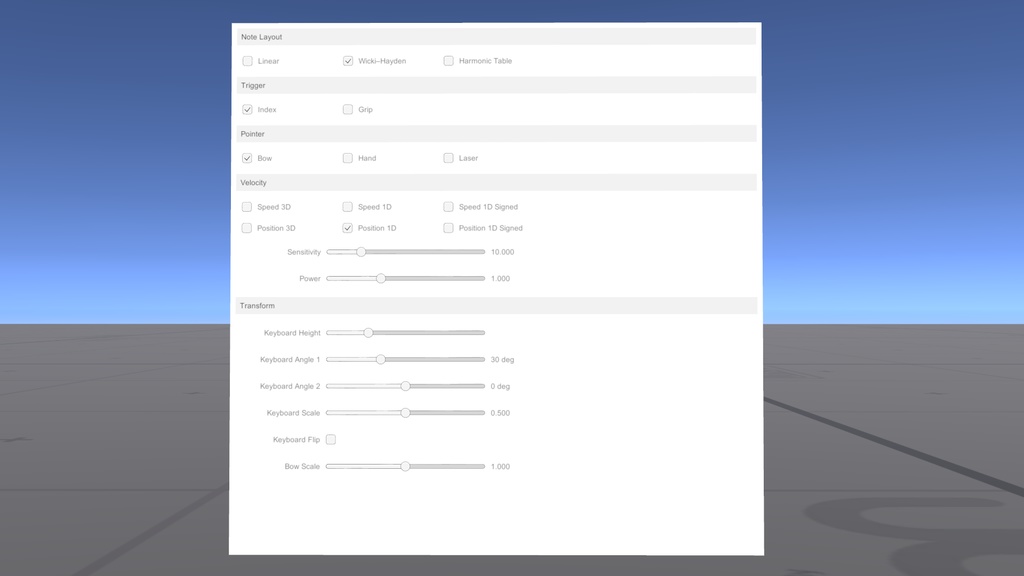Click the Keyboard Angle 1 slider handle

pyautogui.click(x=381, y=360)
